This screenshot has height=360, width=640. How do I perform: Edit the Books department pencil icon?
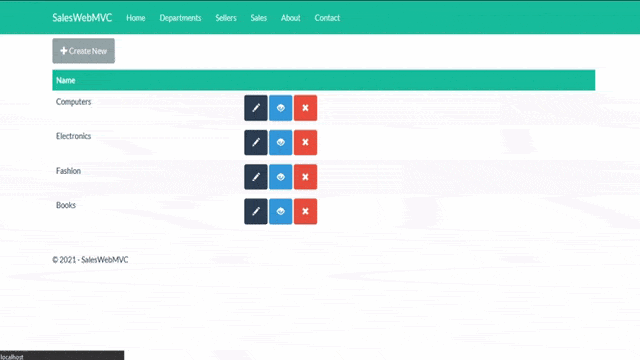pos(256,211)
